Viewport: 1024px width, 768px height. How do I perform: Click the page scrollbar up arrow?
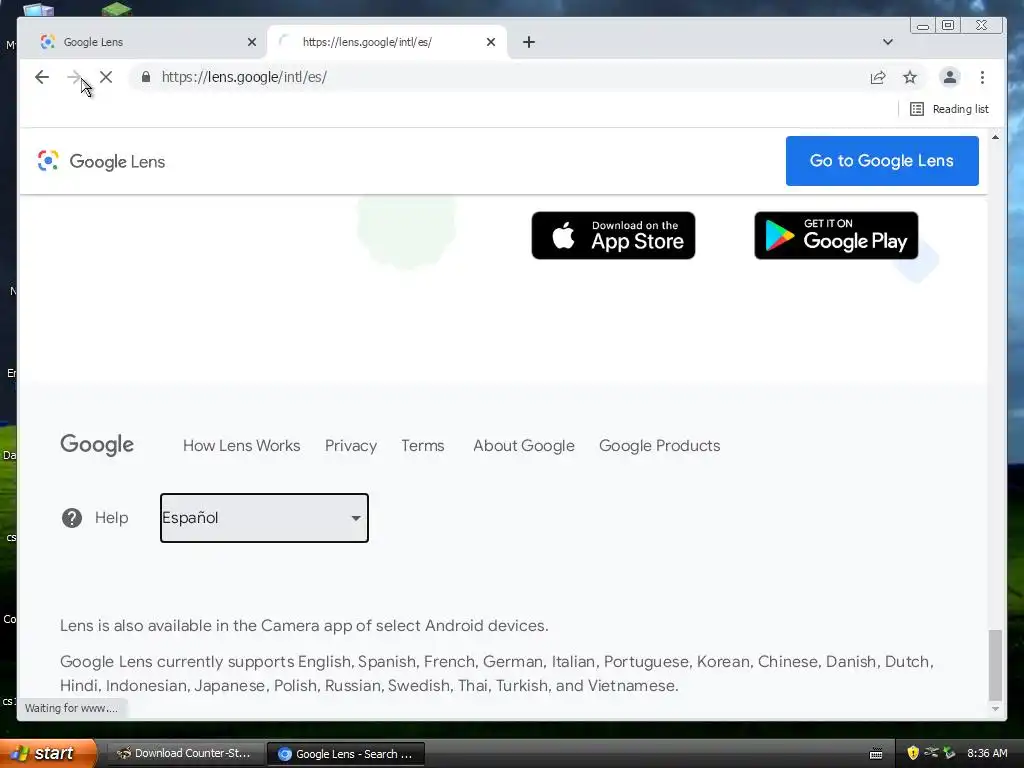pos(995,137)
